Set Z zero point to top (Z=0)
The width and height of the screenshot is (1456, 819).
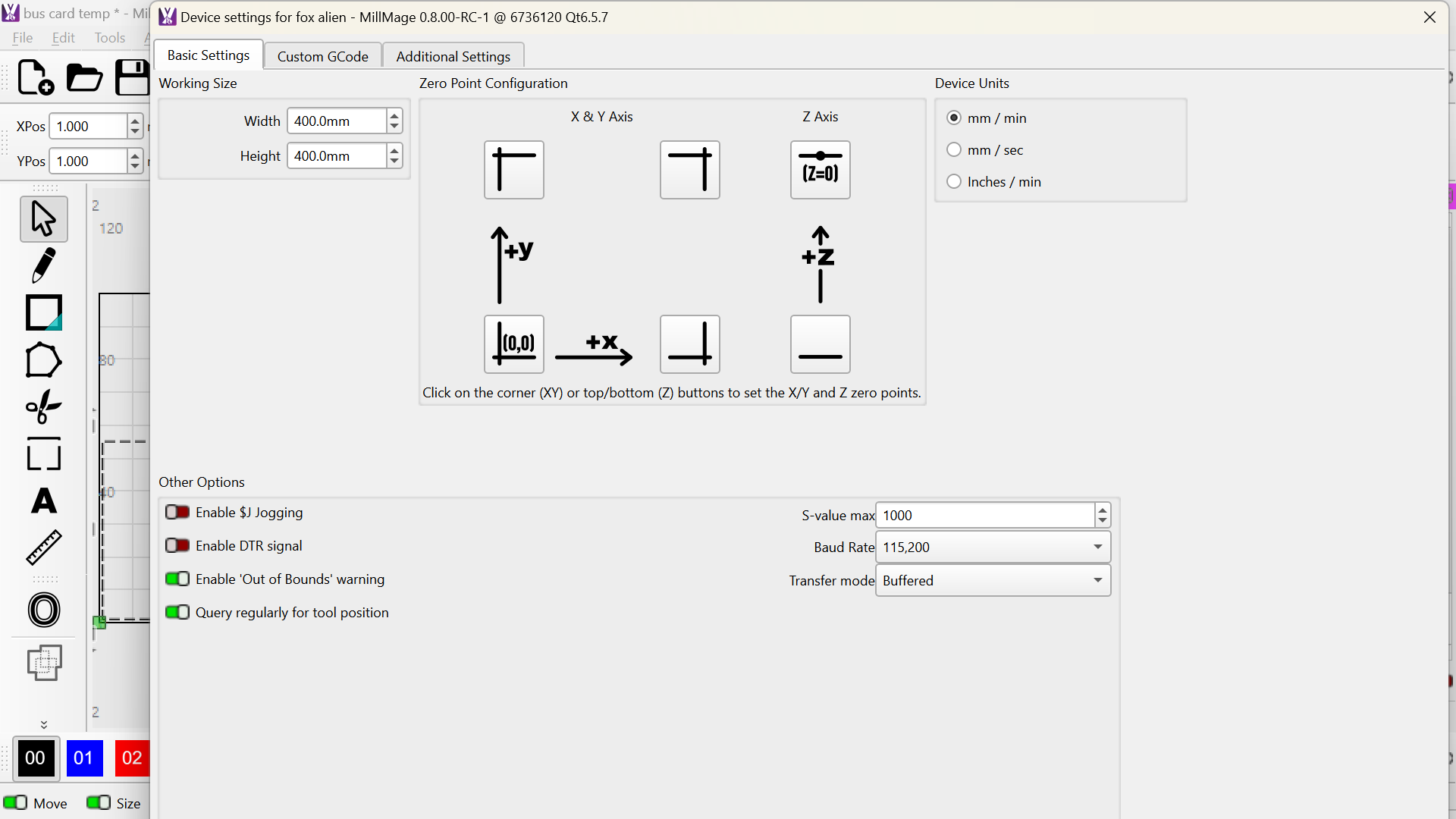(820, 170)
